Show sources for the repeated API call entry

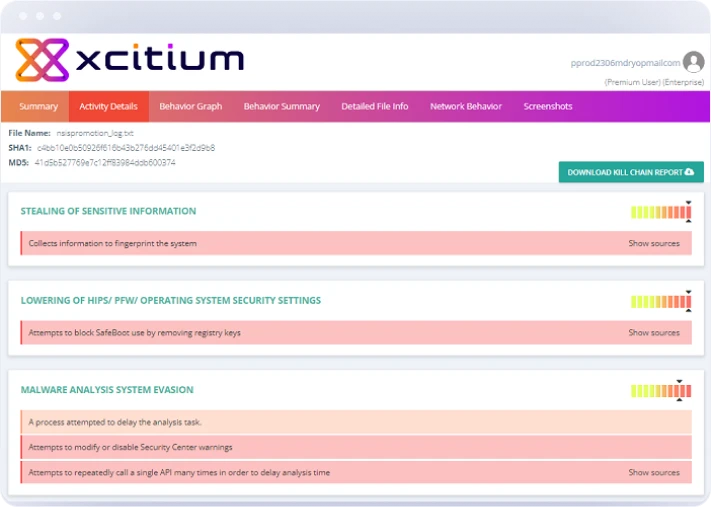click(x=653, y=472)
